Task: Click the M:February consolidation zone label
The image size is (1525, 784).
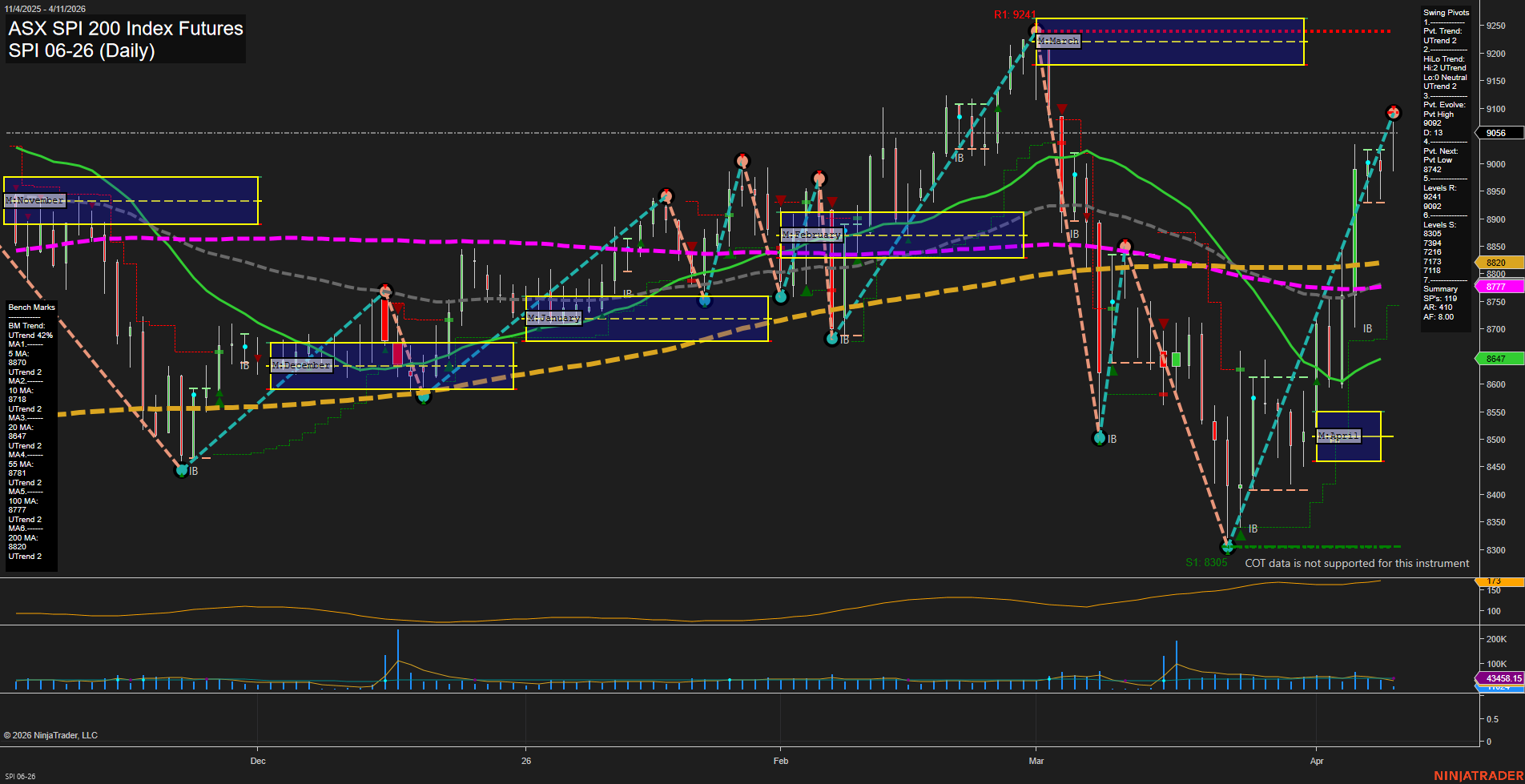Action: click(811, 235)
